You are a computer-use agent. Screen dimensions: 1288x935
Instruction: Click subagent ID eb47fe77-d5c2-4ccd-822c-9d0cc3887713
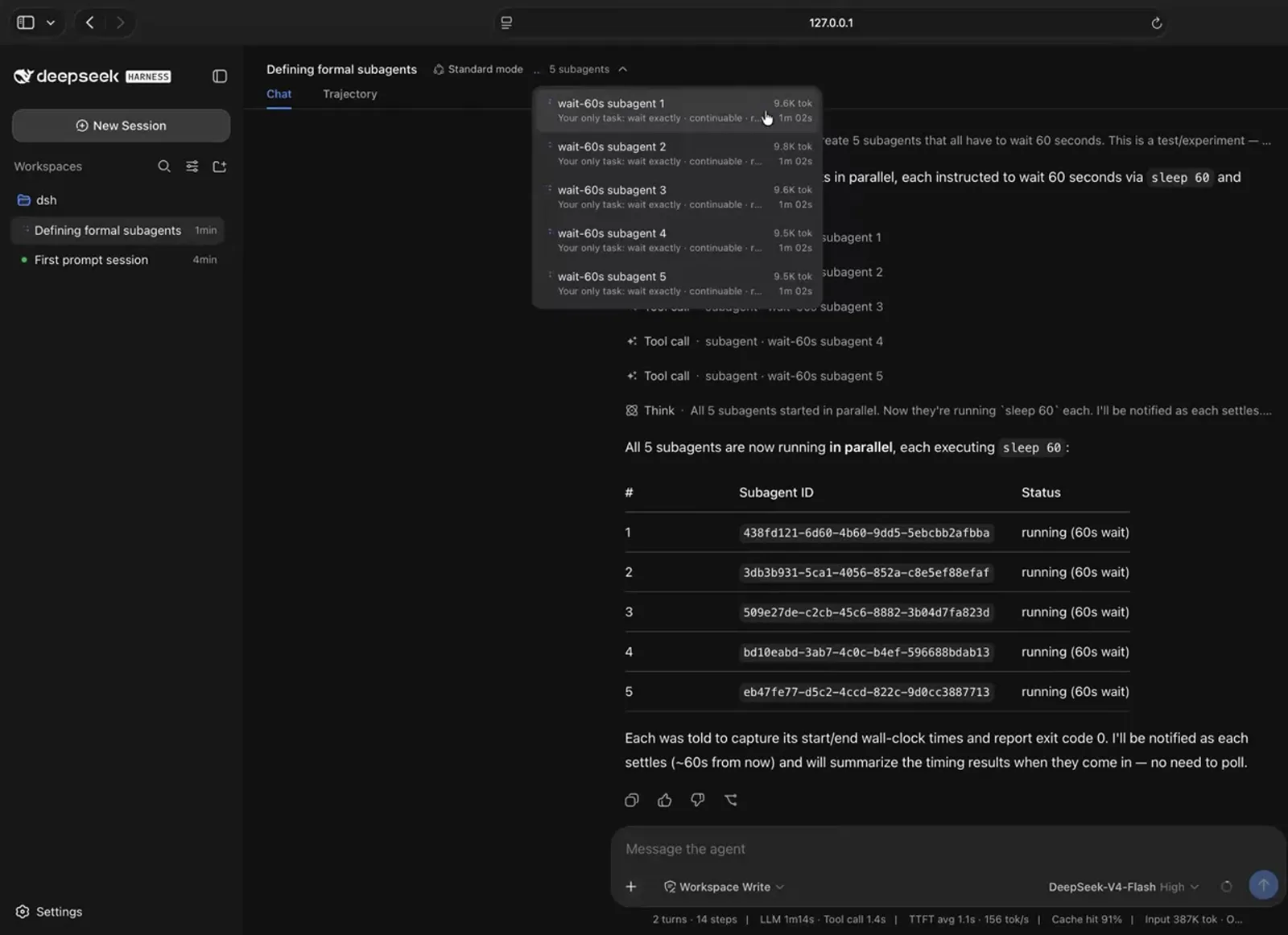coord(866,692)
